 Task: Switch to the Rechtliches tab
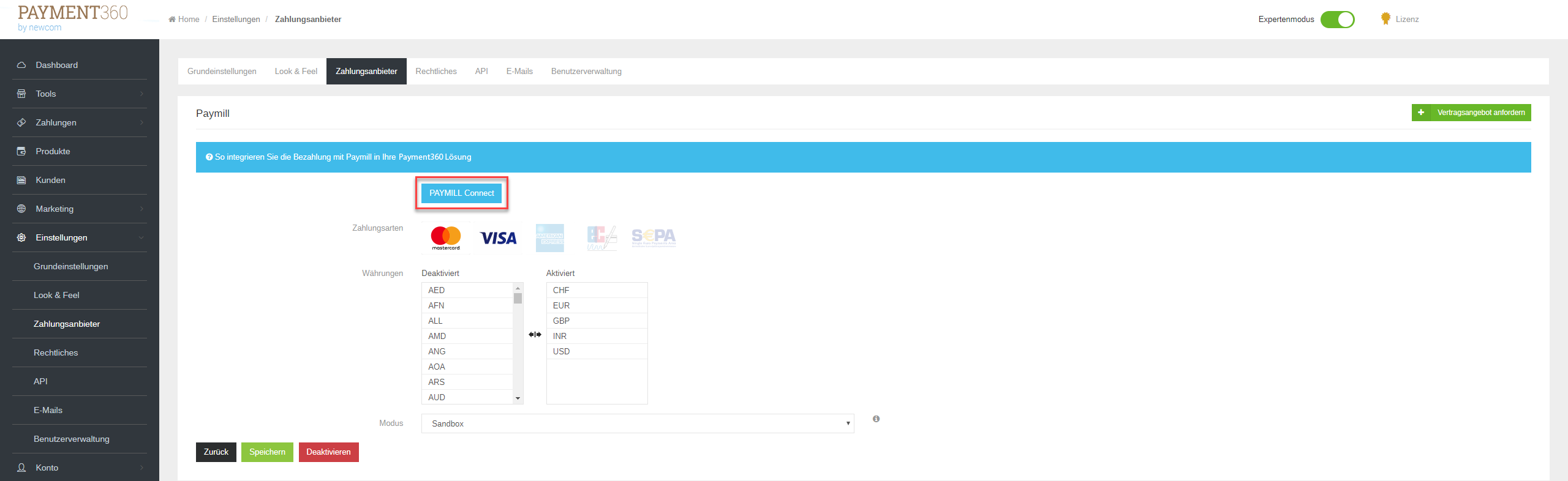pos(435,72)
